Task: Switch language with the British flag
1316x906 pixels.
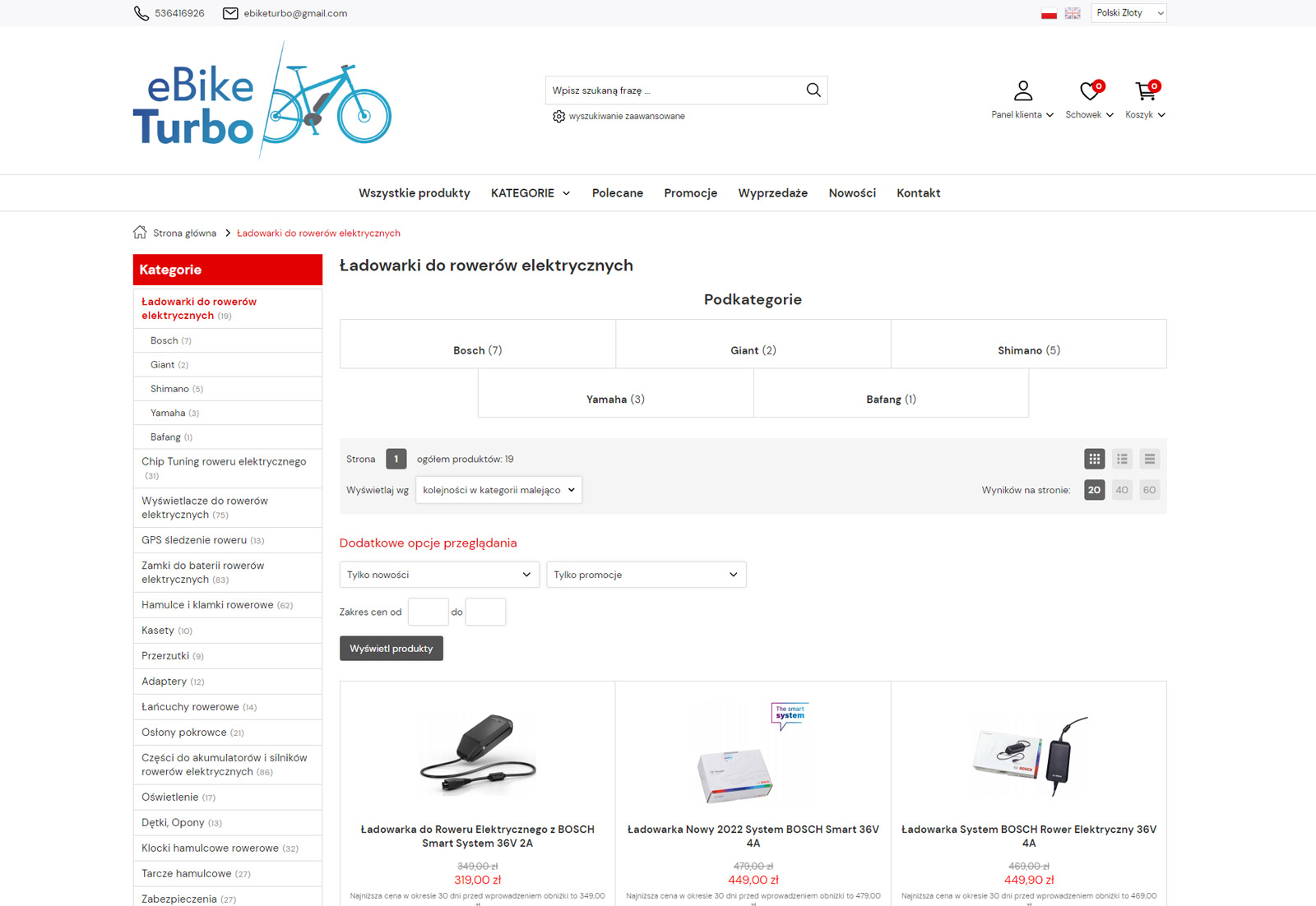Action: click(x=1073, y=13)
